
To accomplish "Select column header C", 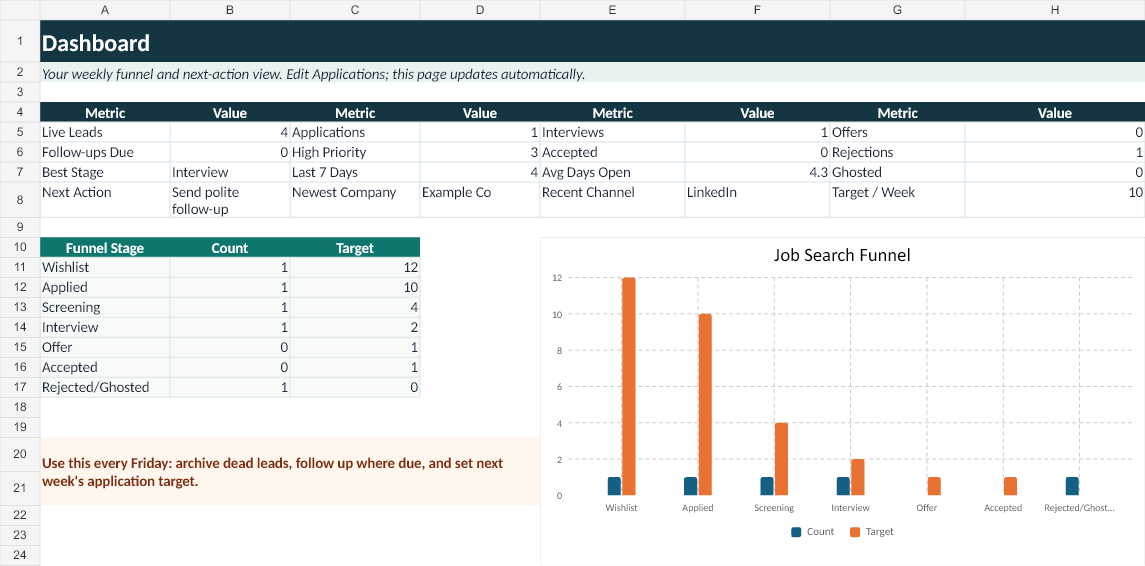I will pyautogui.click(x=355, y=10).
